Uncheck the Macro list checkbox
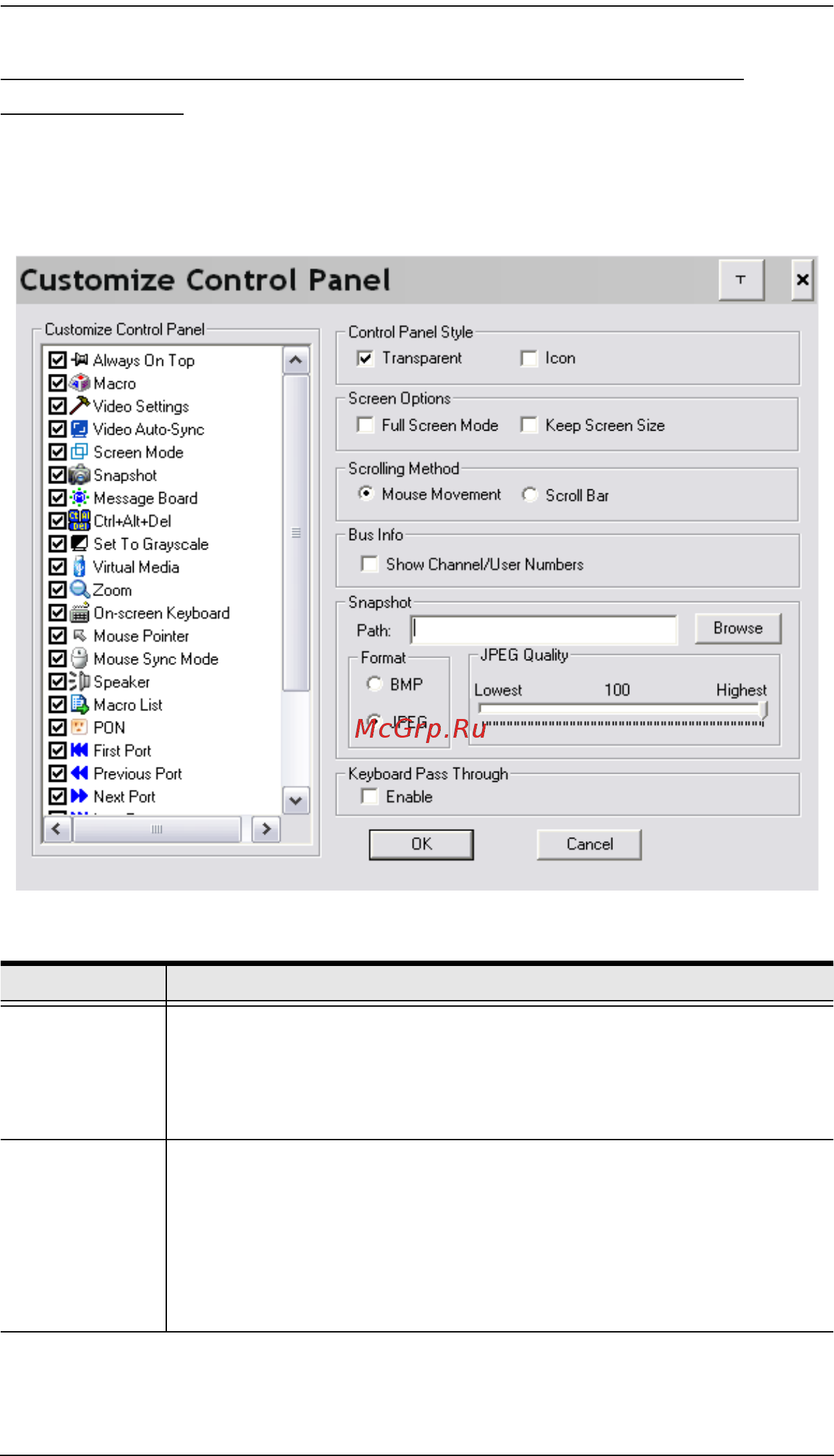Viewport: 834px width, 1456px height. coord(58,383)
